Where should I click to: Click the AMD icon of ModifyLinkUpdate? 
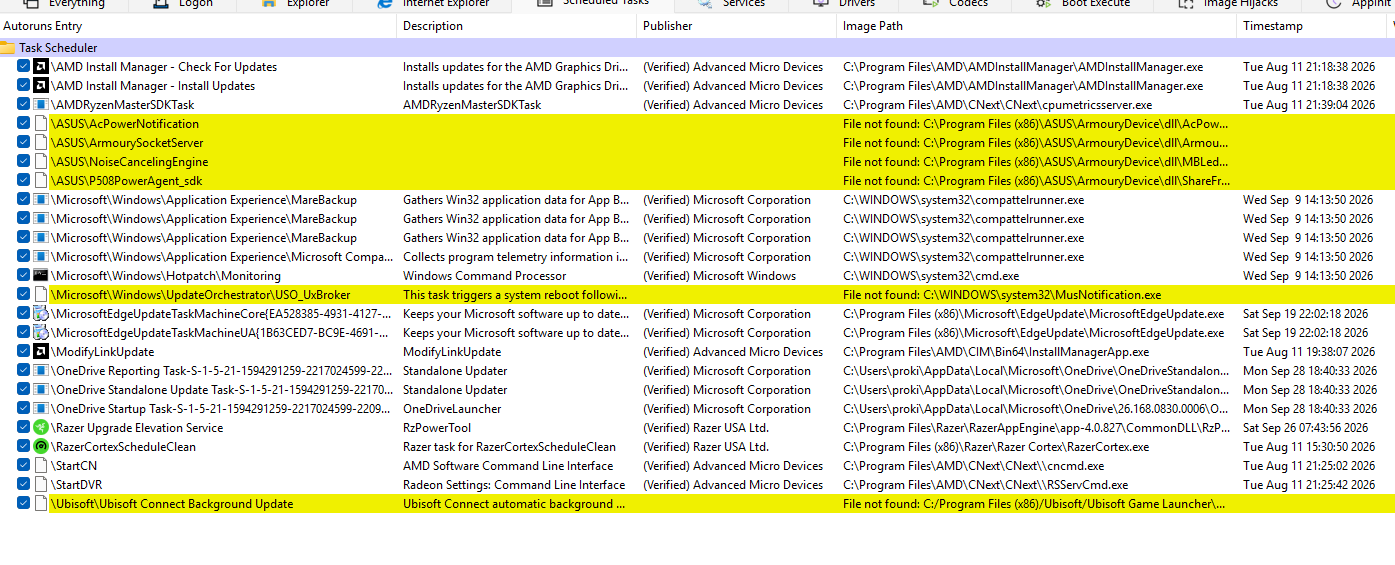click(x=41, y=352)
